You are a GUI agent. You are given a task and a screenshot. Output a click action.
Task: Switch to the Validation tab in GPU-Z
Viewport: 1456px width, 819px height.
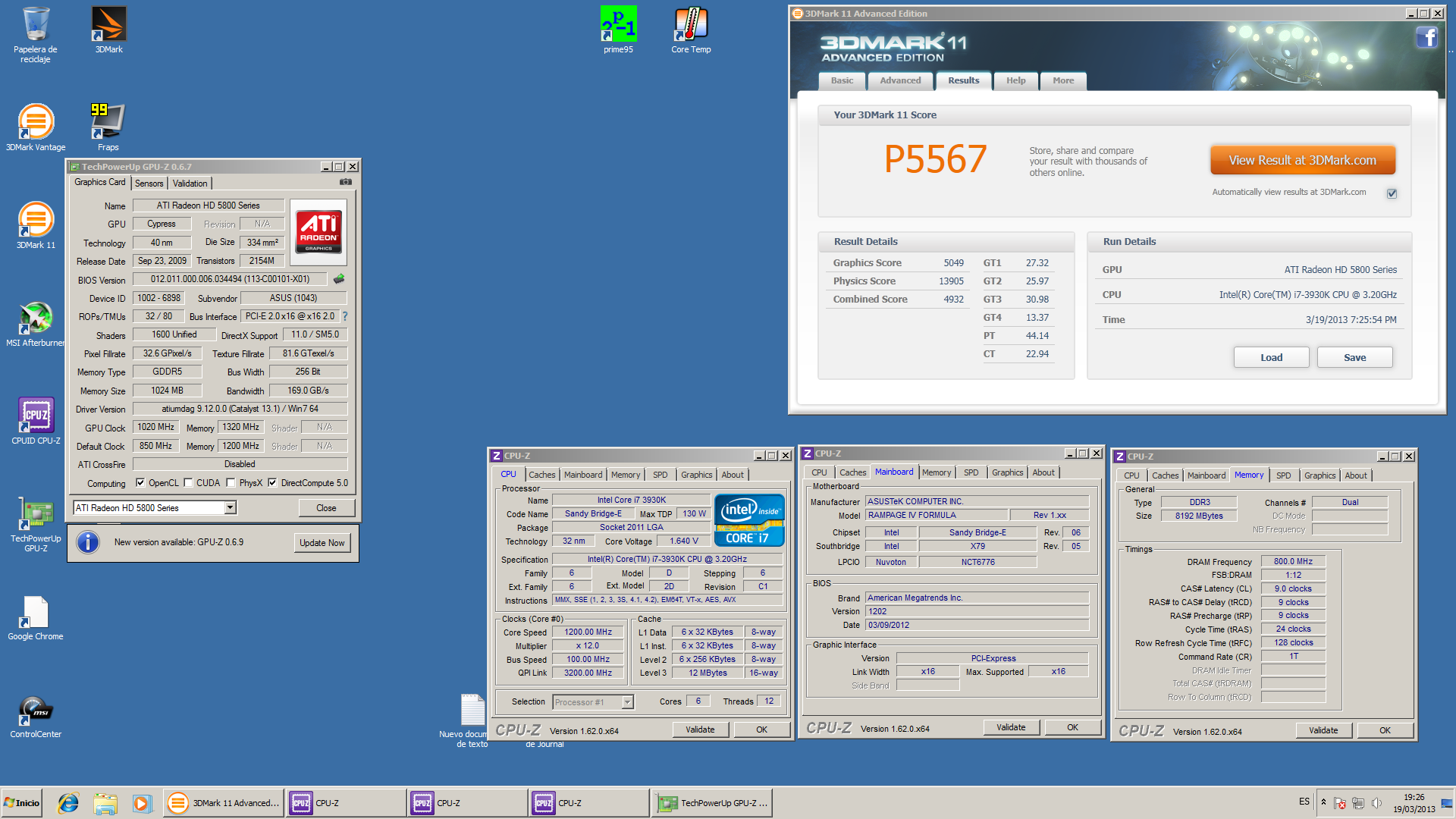pos(190,184)
